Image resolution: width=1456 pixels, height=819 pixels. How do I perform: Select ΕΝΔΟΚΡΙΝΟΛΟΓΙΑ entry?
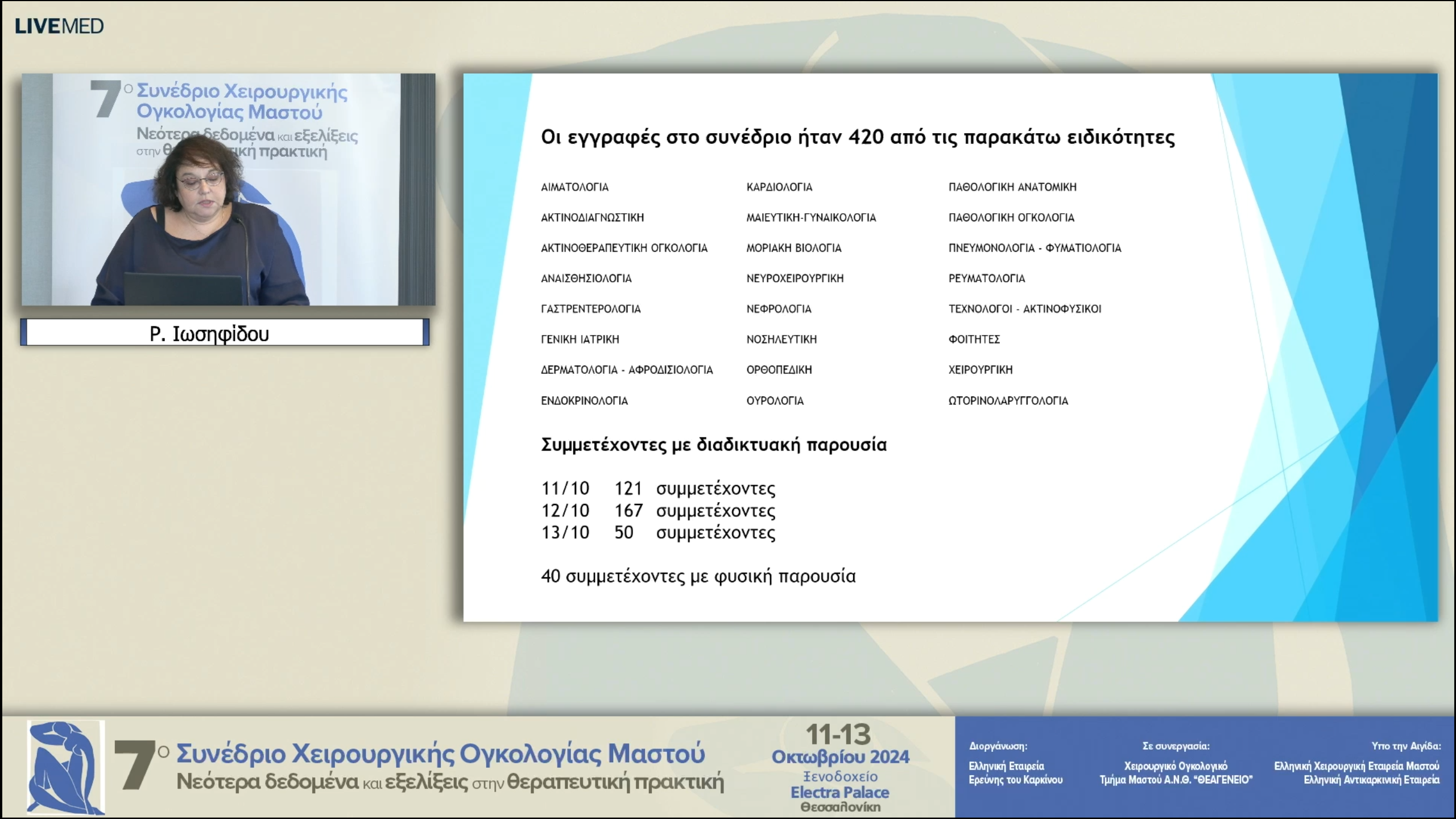[x=584, y=401]
